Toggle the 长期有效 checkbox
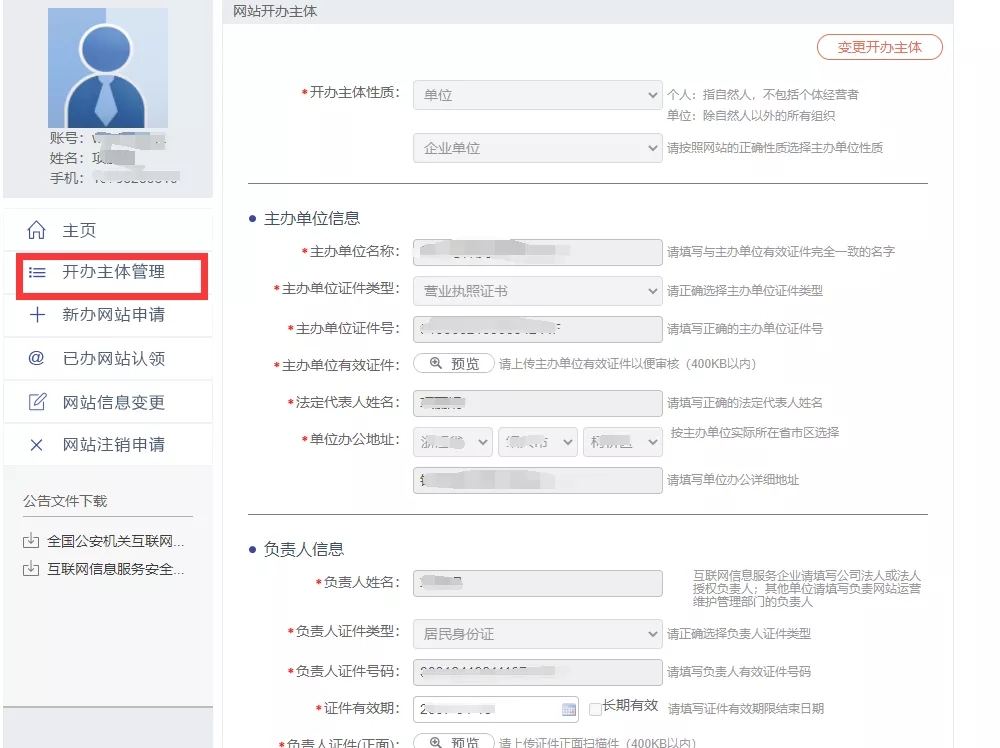Viewport: 1000px width, 748px height. 595,709
